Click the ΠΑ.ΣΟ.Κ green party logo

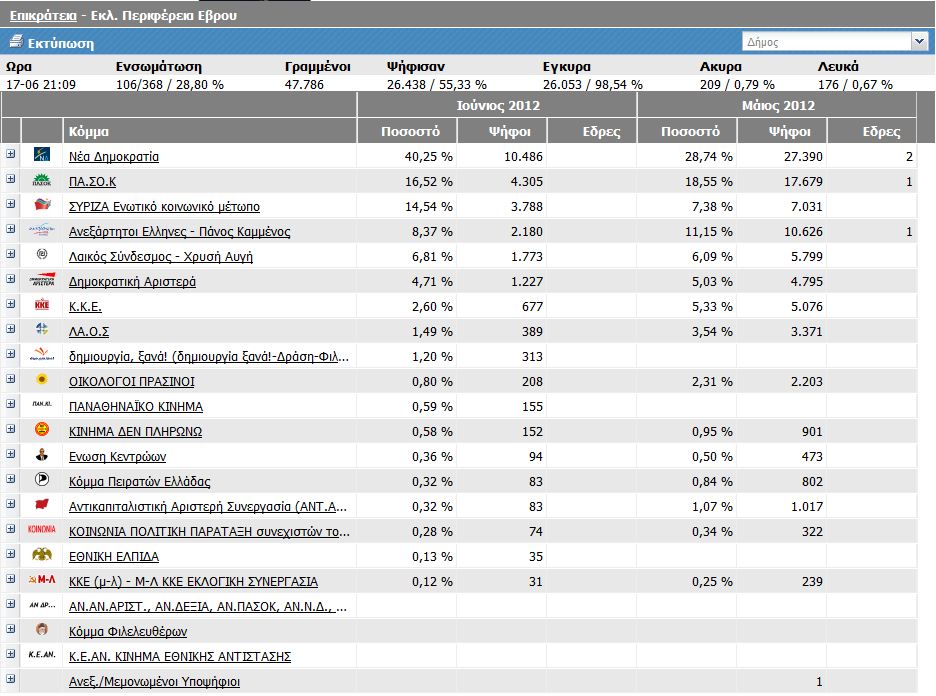tap(42, 181)
